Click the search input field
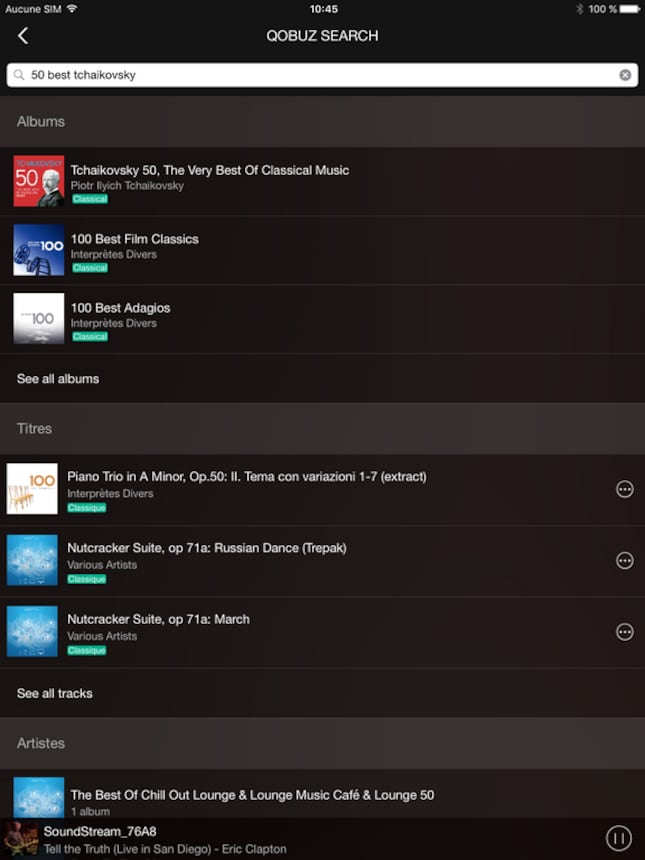The height and width of the screenshot is (860, 645). (x=322, y=75)
